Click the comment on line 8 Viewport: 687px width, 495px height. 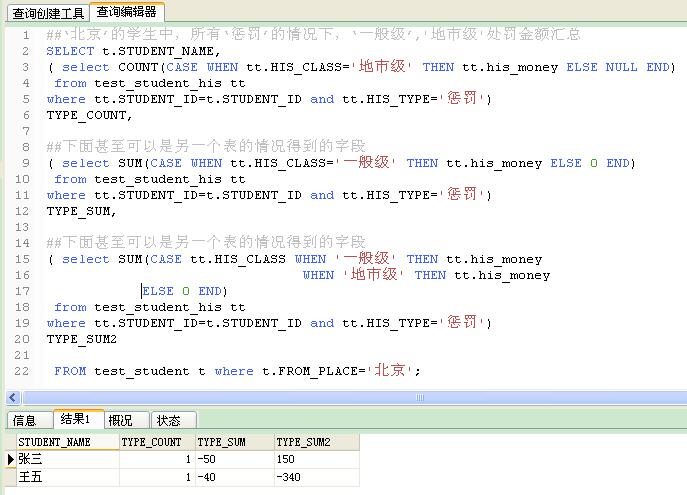pyautogui.click(x=206, y=146)
